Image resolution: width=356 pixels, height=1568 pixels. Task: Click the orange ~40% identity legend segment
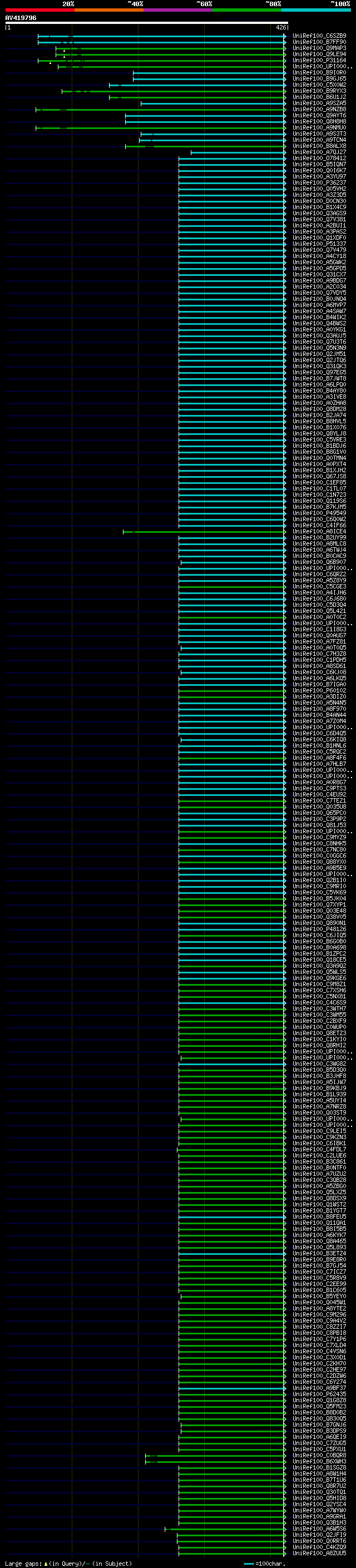(109, 10)
